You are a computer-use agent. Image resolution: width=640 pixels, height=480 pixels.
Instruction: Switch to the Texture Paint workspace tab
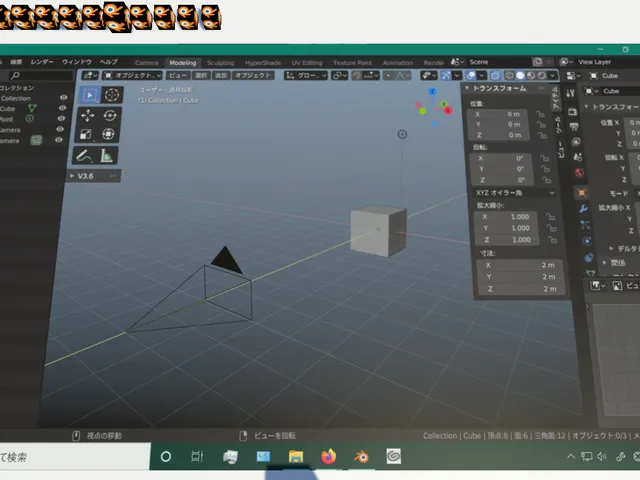pos(352,63)
